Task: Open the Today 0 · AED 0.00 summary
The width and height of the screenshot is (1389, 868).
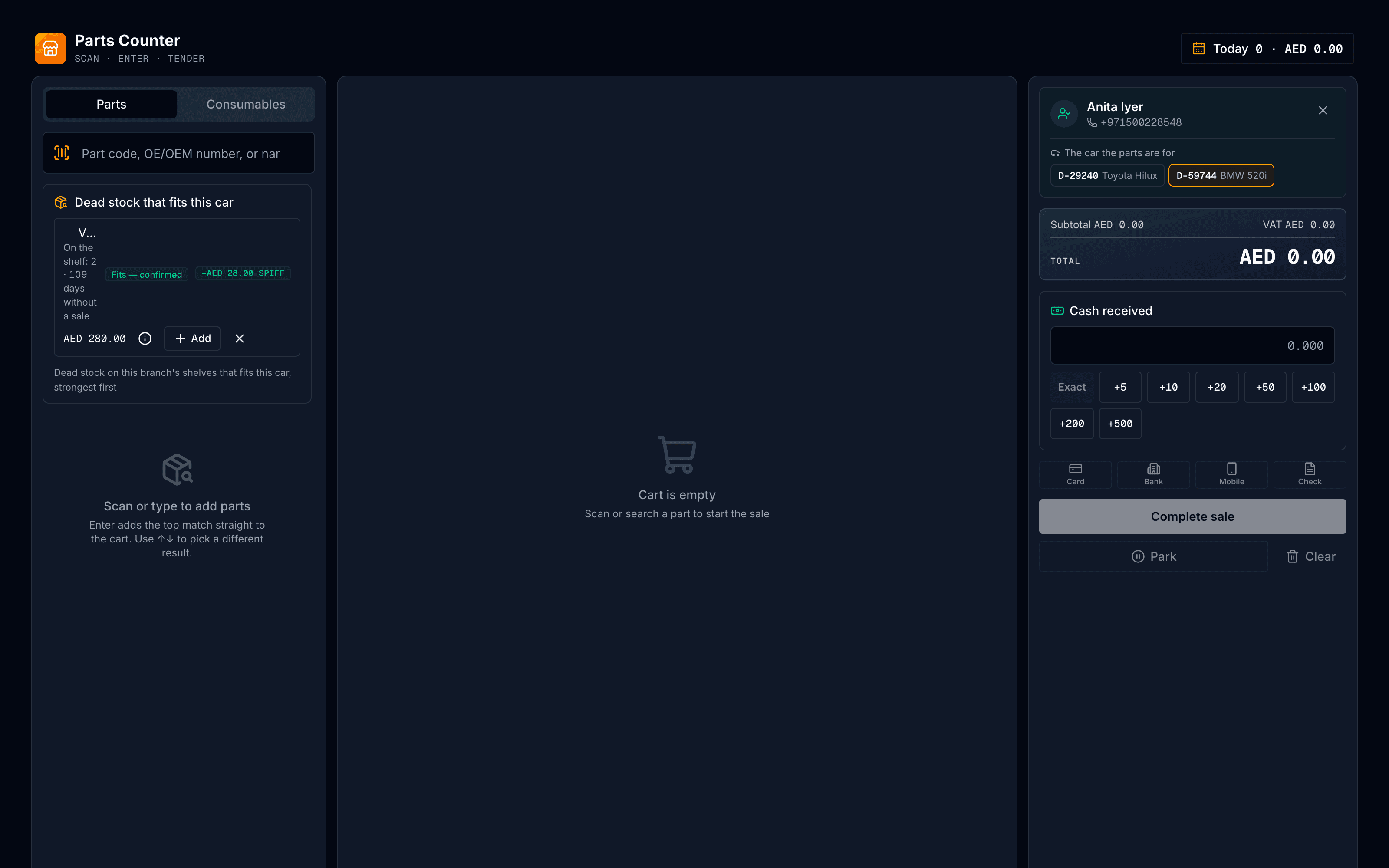Action: pyautogui.click(x=1267, y=49)
